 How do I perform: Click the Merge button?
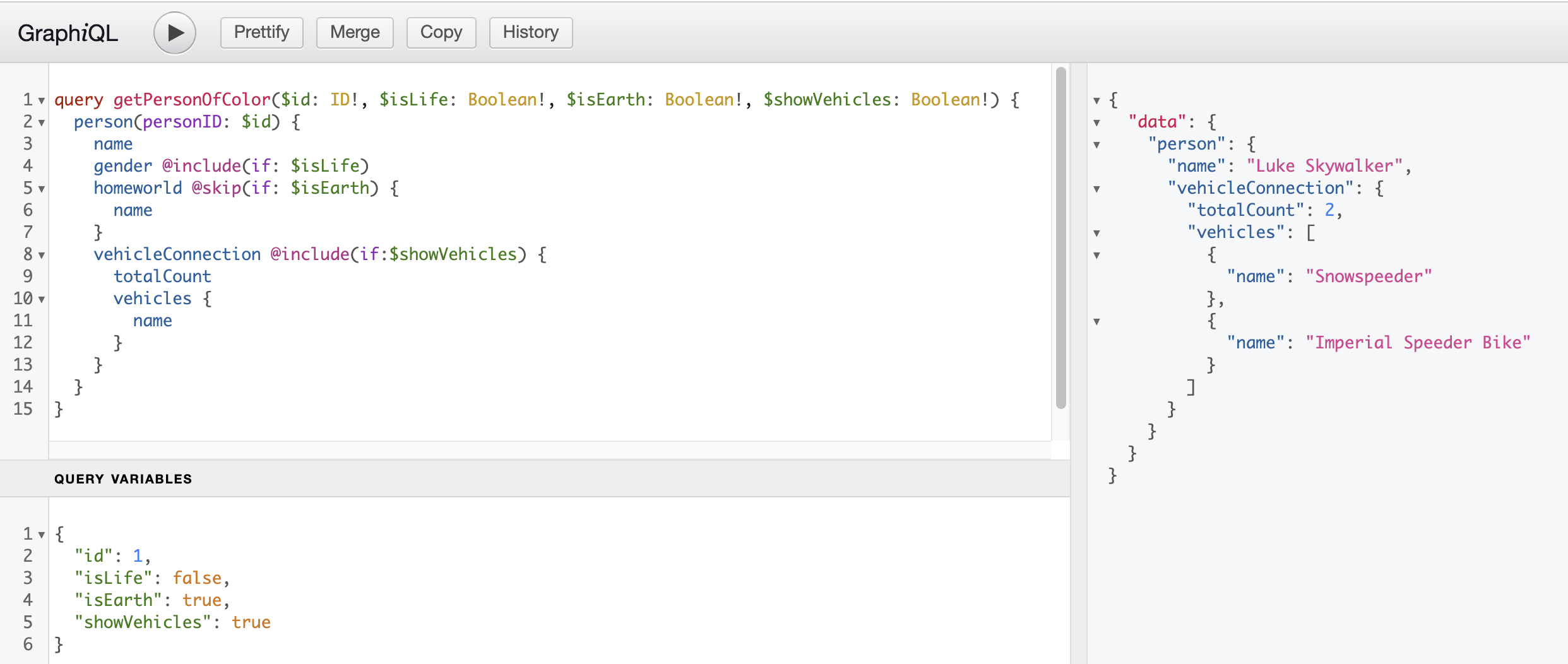(x=355, y=32)
